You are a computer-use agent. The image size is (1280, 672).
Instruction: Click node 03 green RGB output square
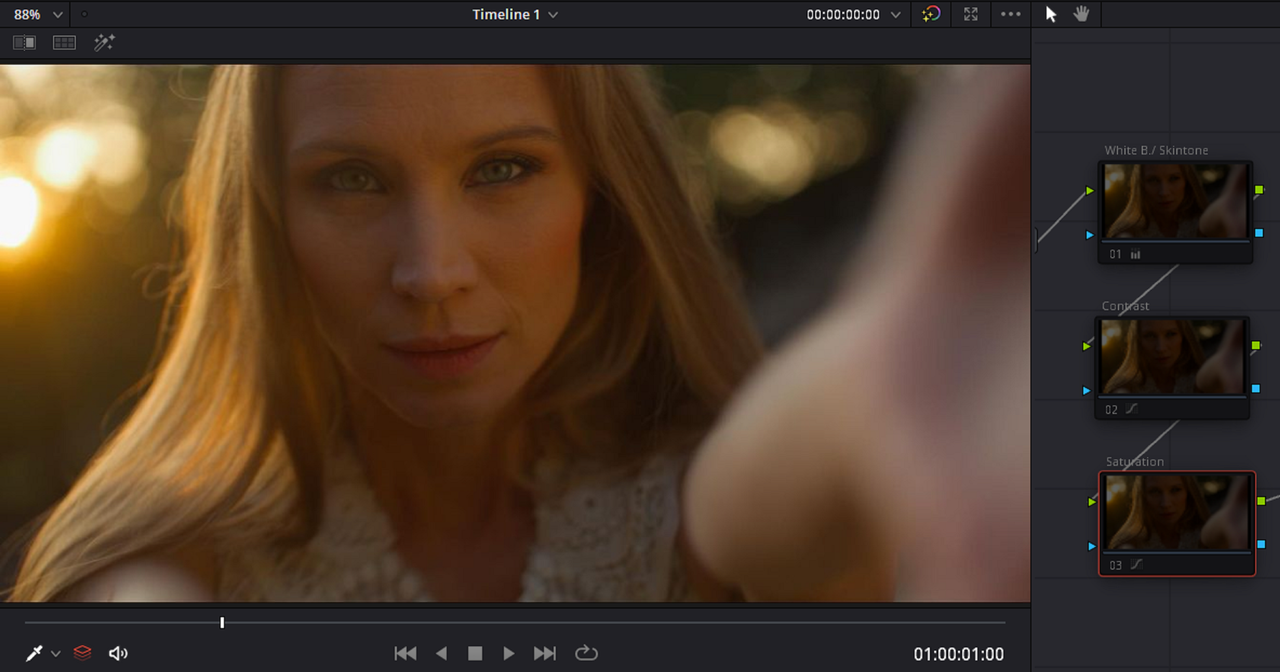(x=1261, y=500)
